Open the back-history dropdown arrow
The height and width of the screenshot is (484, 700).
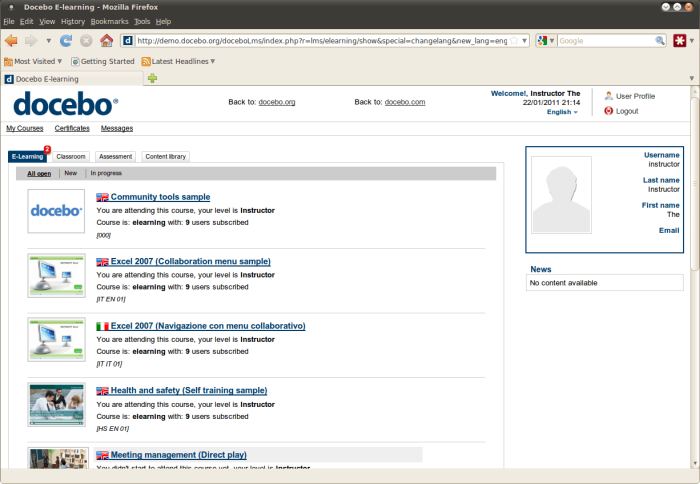click(49, 41)
